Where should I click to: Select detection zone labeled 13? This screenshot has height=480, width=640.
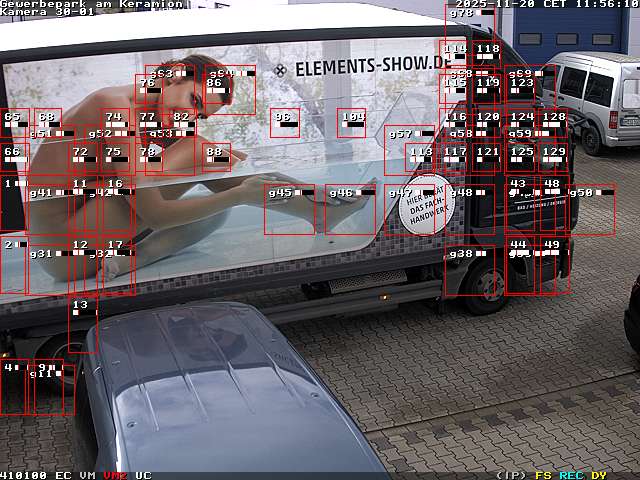pyautogui.click(x=83, y=325)
